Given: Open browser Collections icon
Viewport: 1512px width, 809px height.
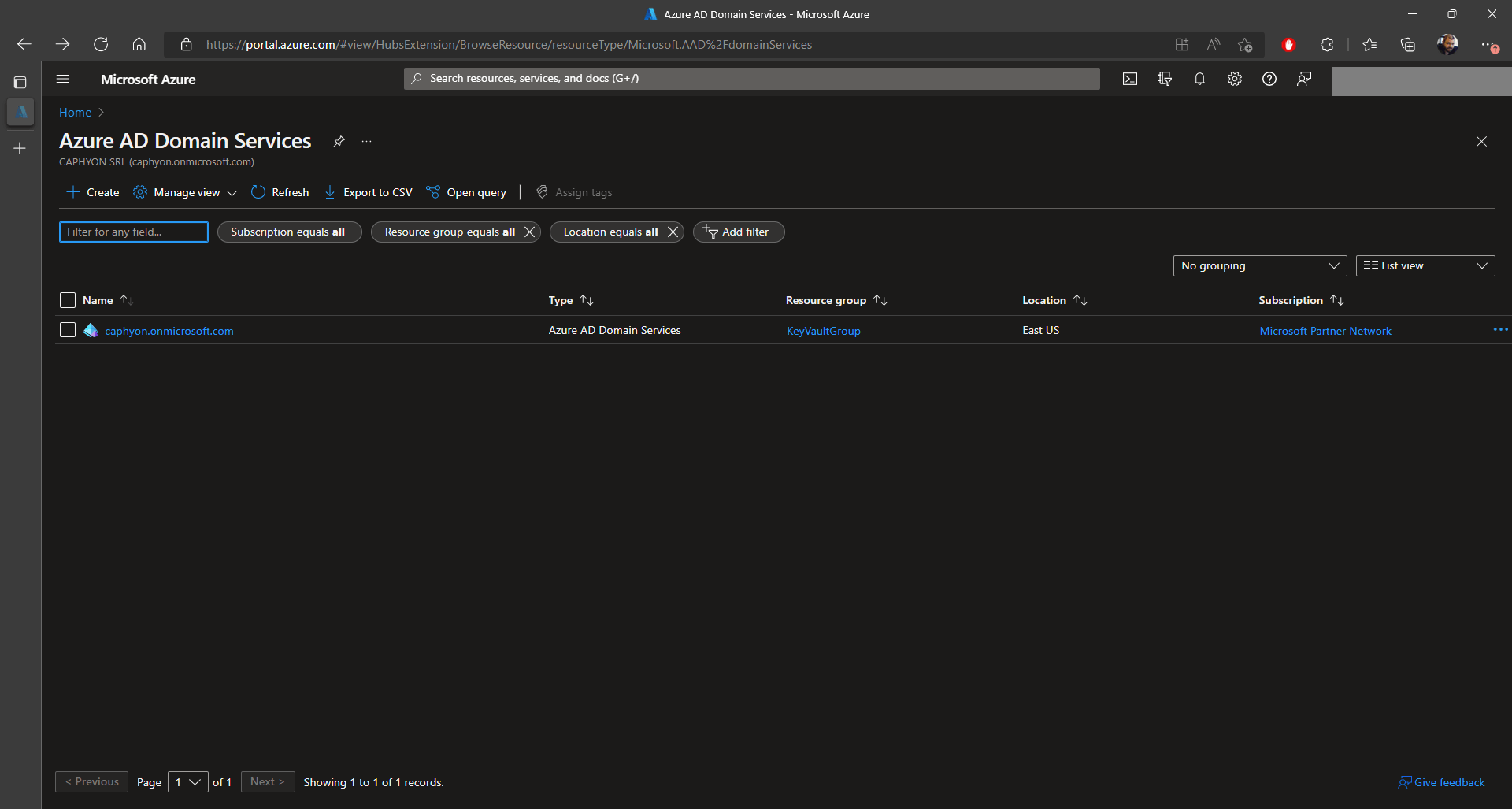Looking at the screenshot, I should 1408,45.
